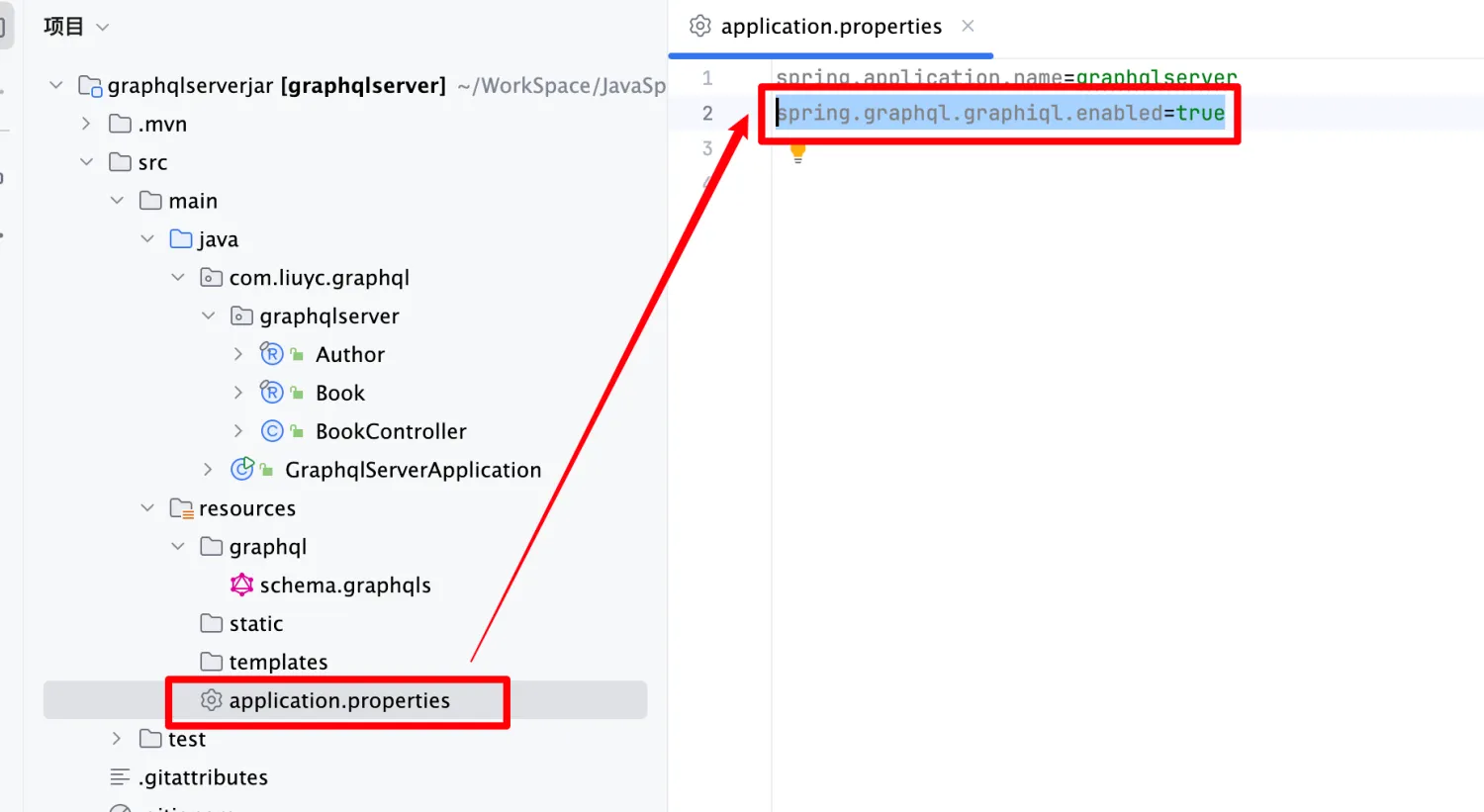Click the BookController class icon
This screenshot has height=812, width=1484.
tap(272, 431)
